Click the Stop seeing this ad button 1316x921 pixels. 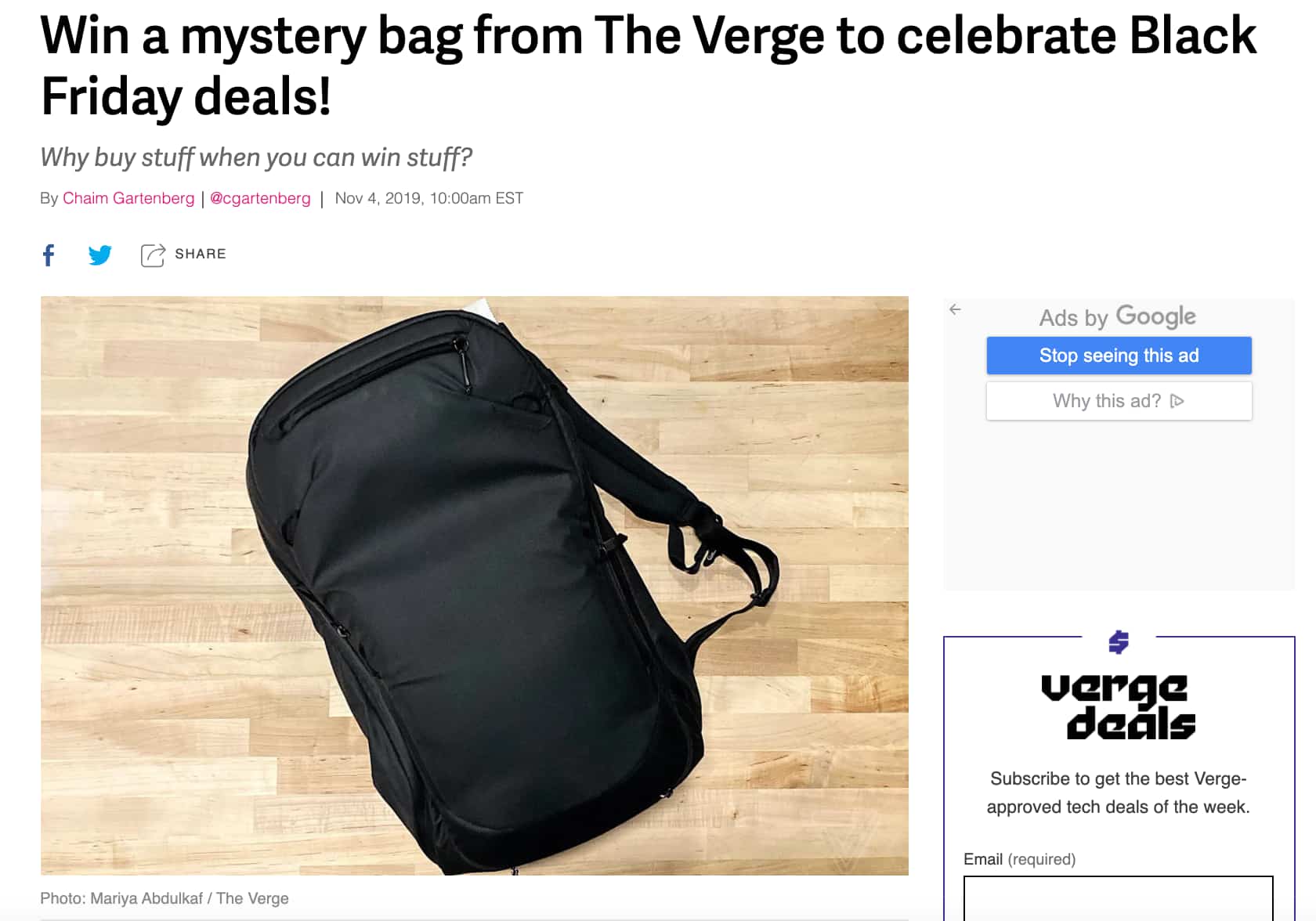(x=1119, y=356)
